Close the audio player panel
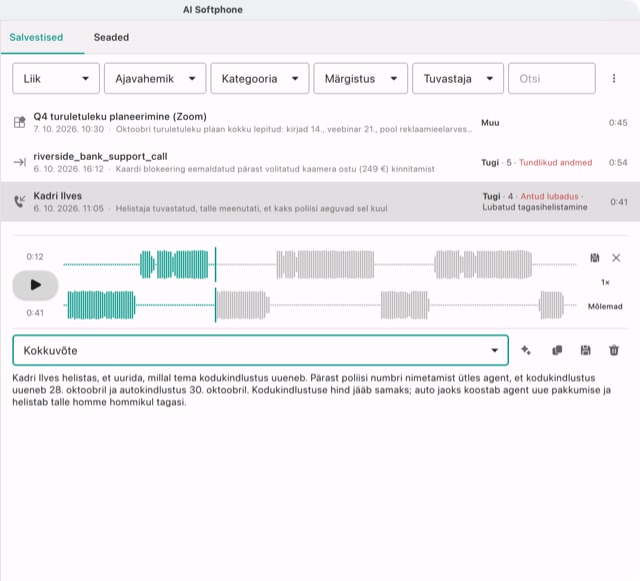Viewport: 640px width, 581px height. pyautogui.click(x=616, y=258)
